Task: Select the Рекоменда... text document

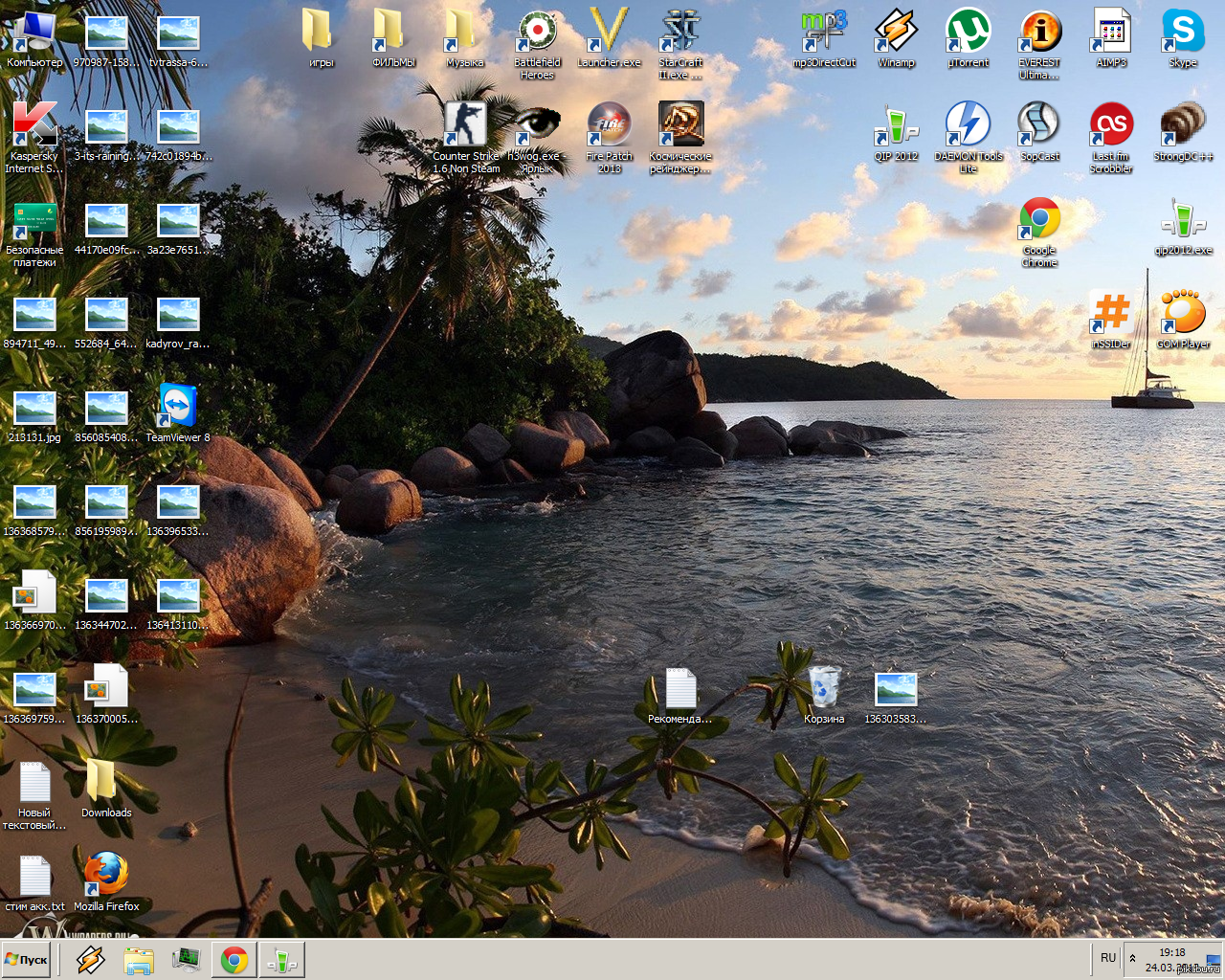Action: coord(680,695)
